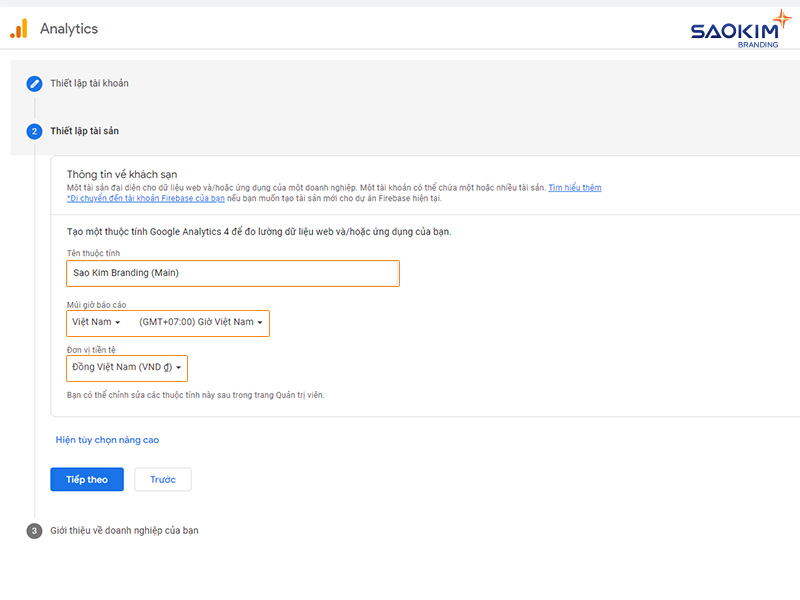800x600 pixels.
Task: Click the 'Tiếp theo' button
Action: (x=86, y=479)
